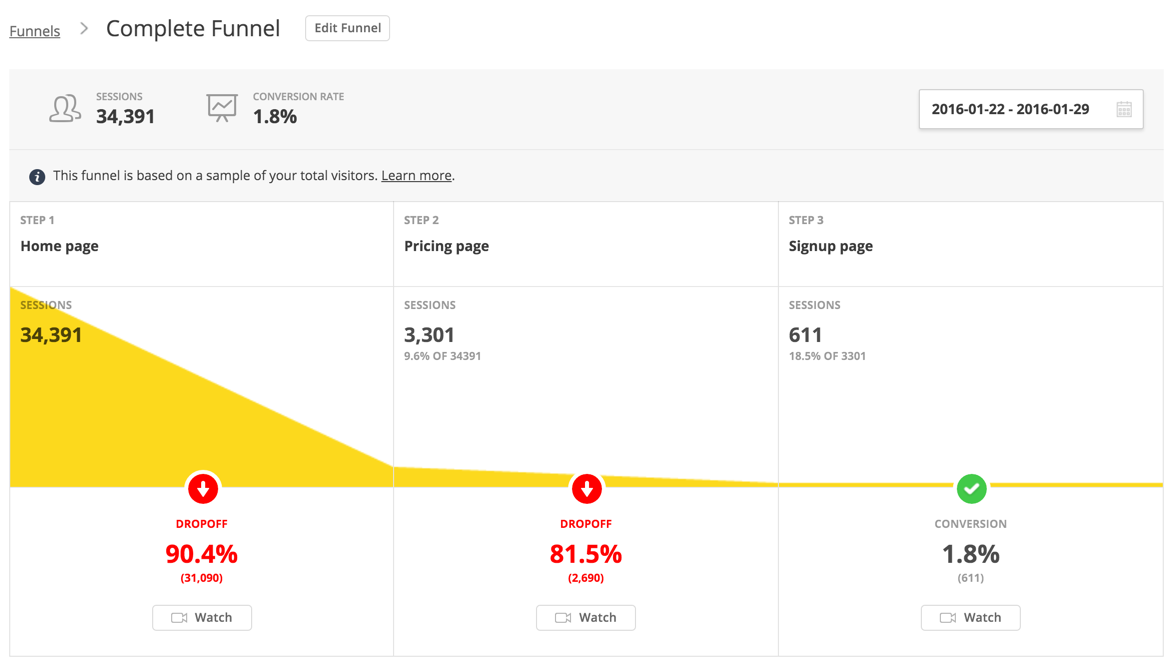Select the Step 2 Pricing page header

446,246
